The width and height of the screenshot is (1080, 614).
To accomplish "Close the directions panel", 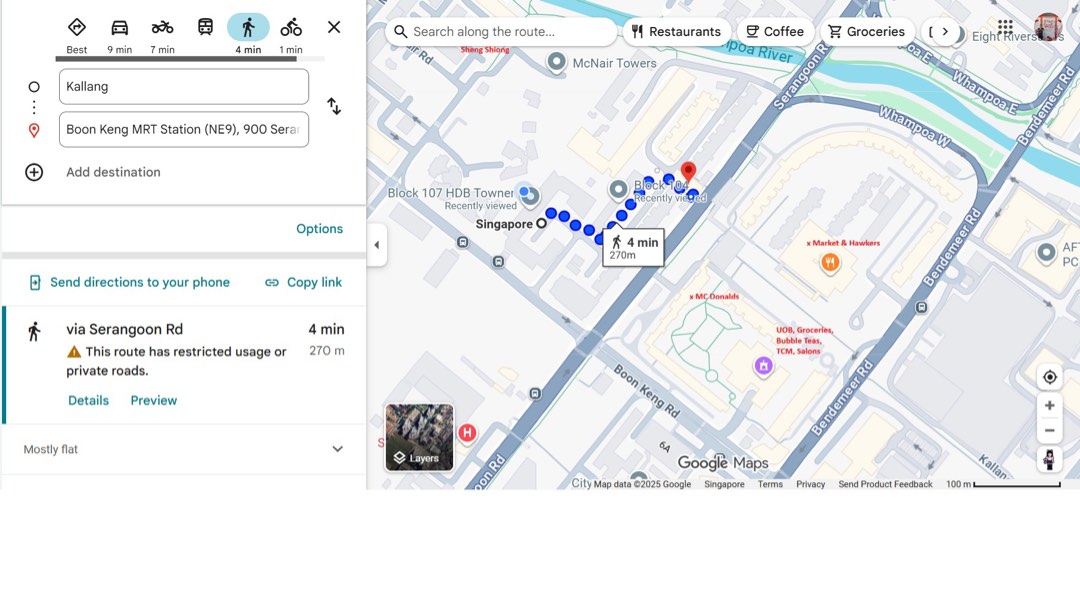I will pyautogui.click(x=334, y=28).
